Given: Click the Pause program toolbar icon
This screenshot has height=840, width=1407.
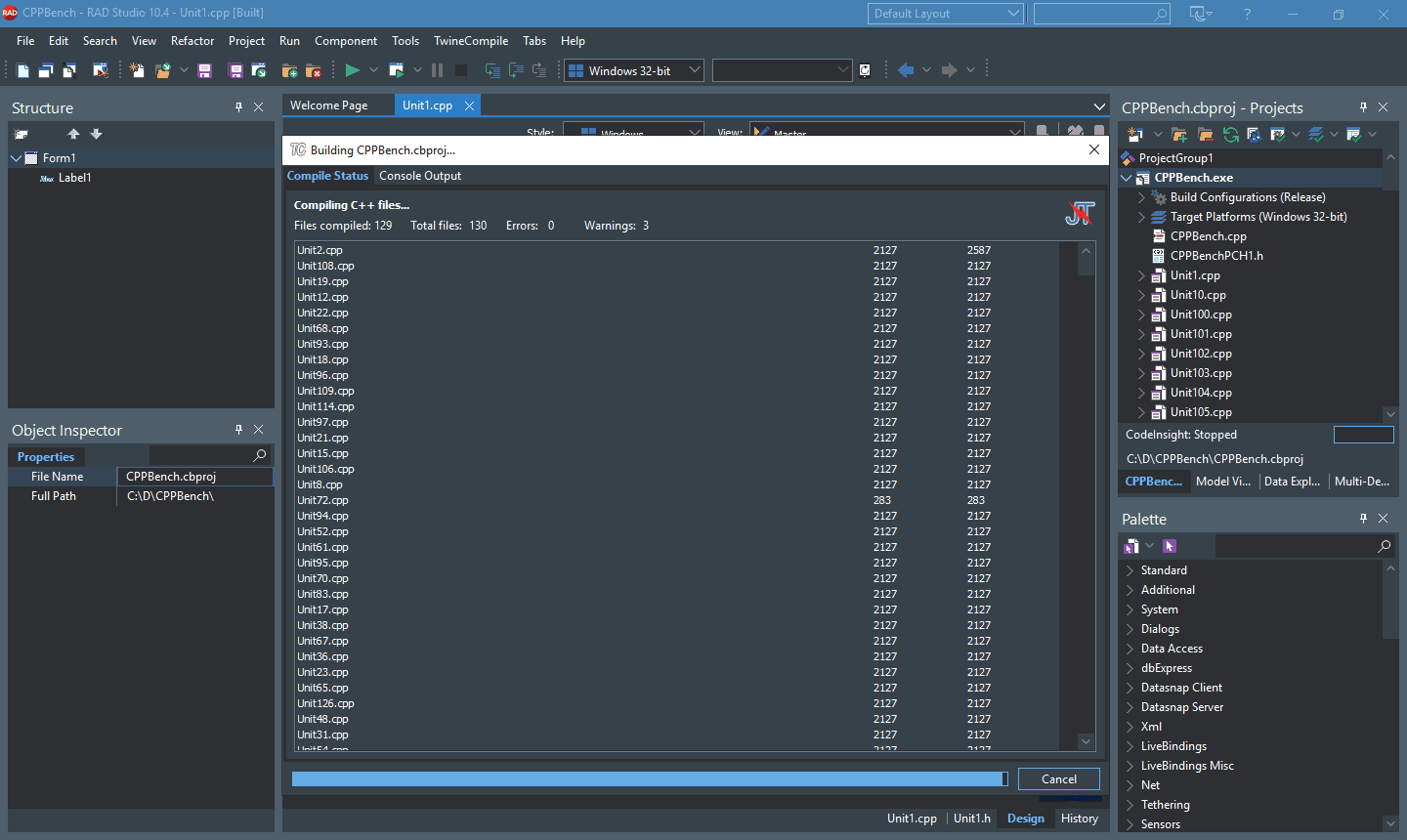Looking at the screenshot, I should (437, 70).
